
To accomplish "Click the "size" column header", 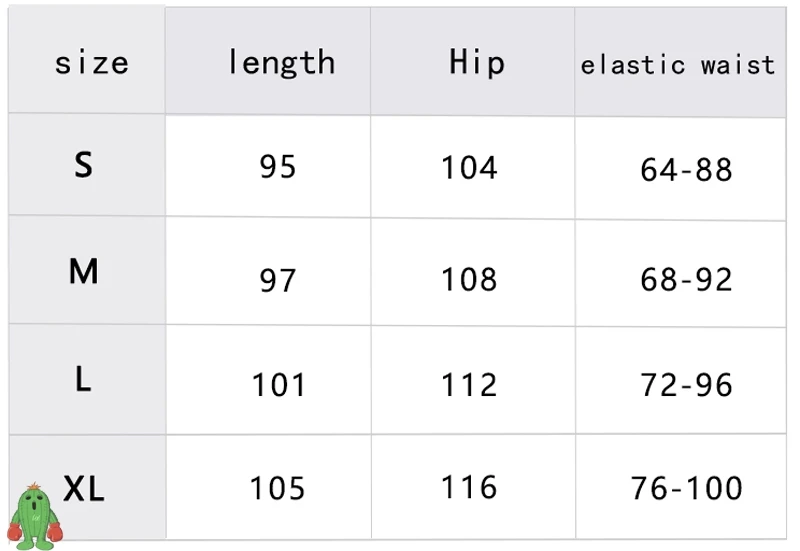I will click(91, 63).
